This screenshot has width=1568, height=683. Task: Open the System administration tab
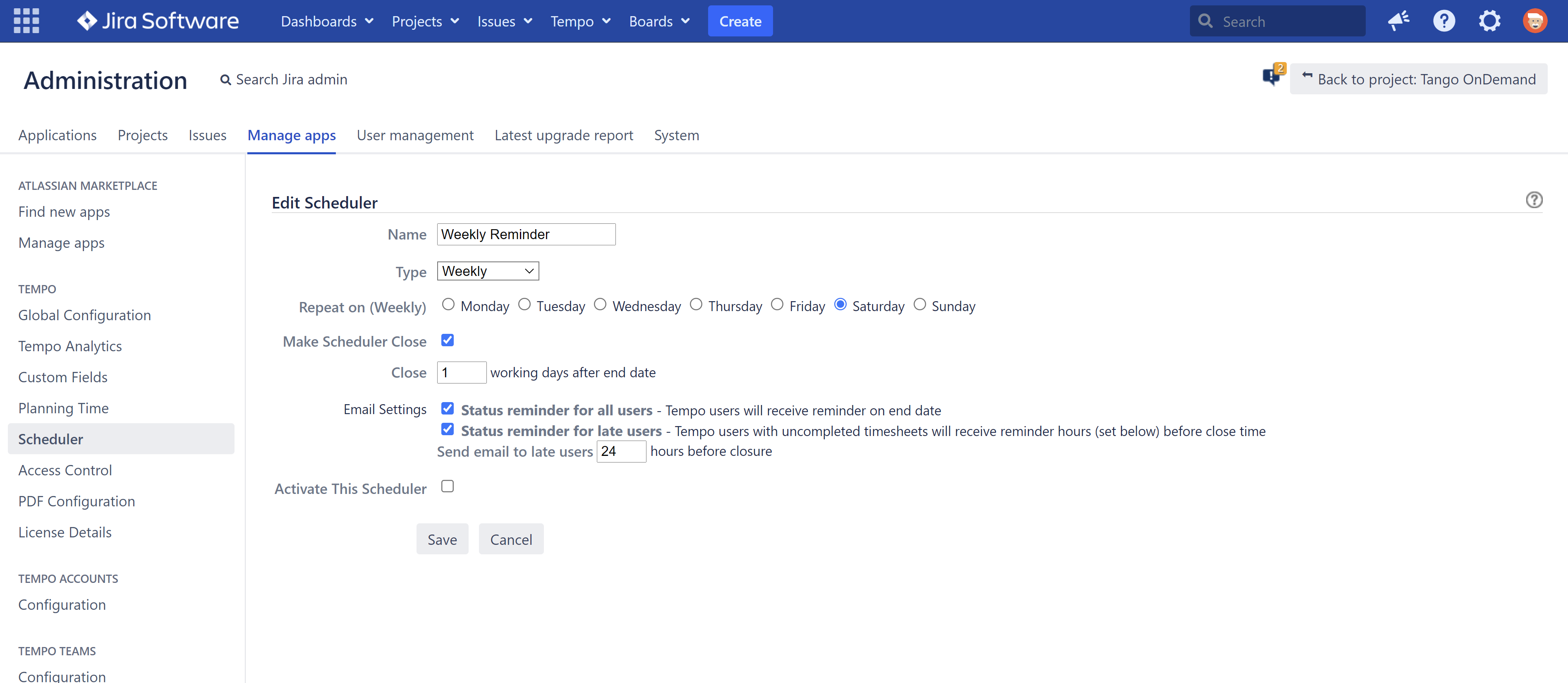(x=676, y=135)
